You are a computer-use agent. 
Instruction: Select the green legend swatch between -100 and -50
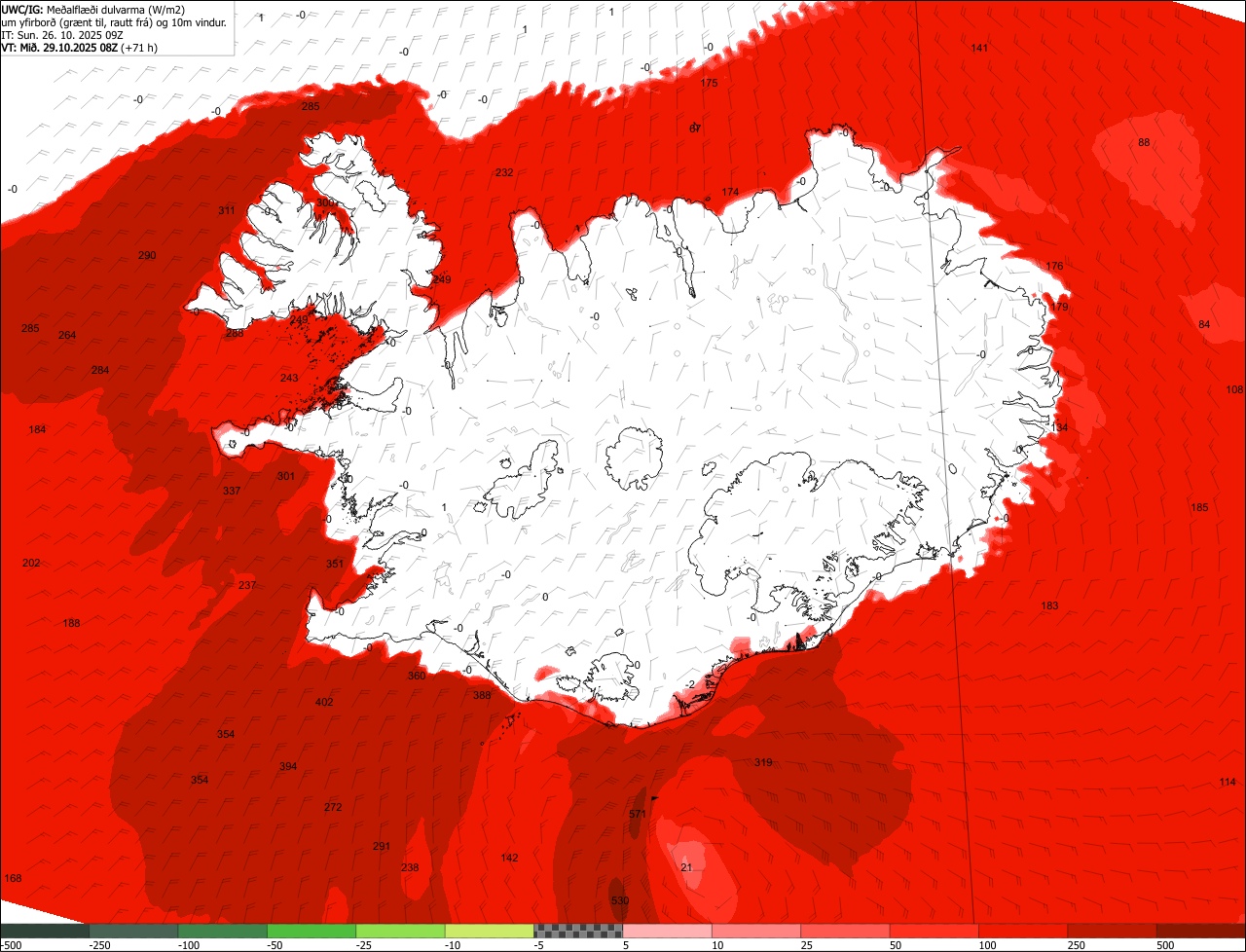[222, 931]
